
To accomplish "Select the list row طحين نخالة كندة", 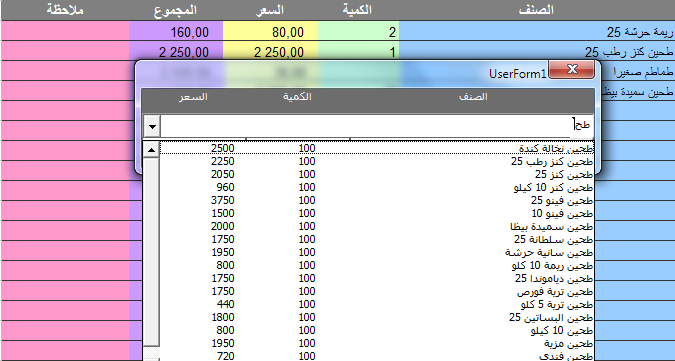I will (x=377, y=148).
